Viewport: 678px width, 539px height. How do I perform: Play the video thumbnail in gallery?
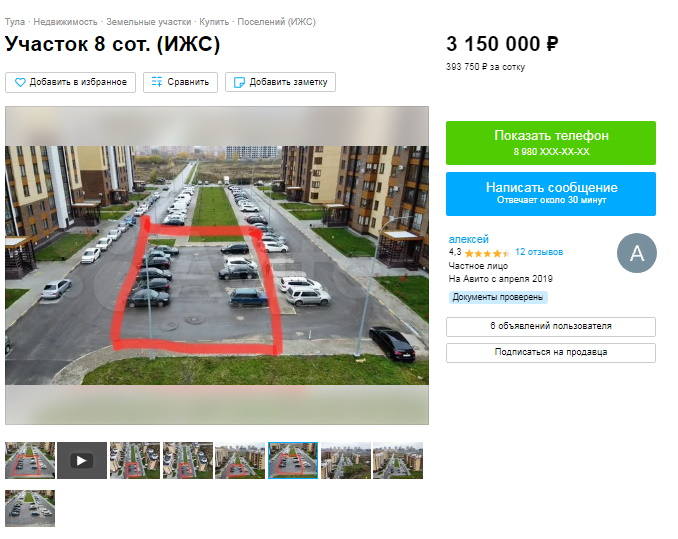tap(82, 460)
